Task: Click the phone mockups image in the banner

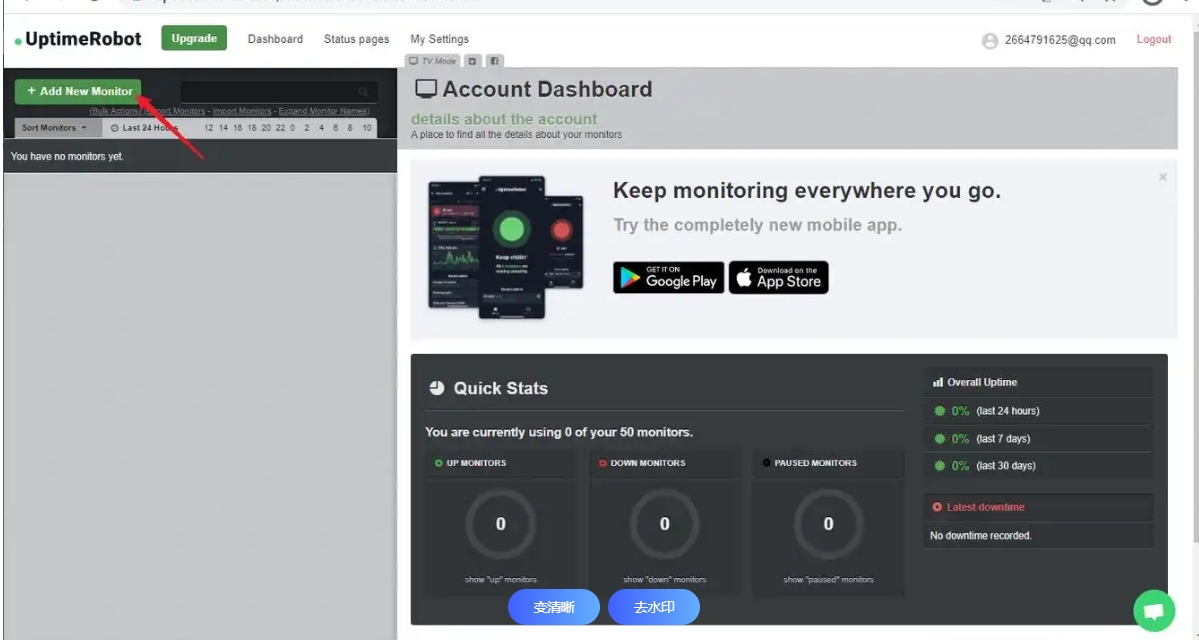Action: (506, 247)
